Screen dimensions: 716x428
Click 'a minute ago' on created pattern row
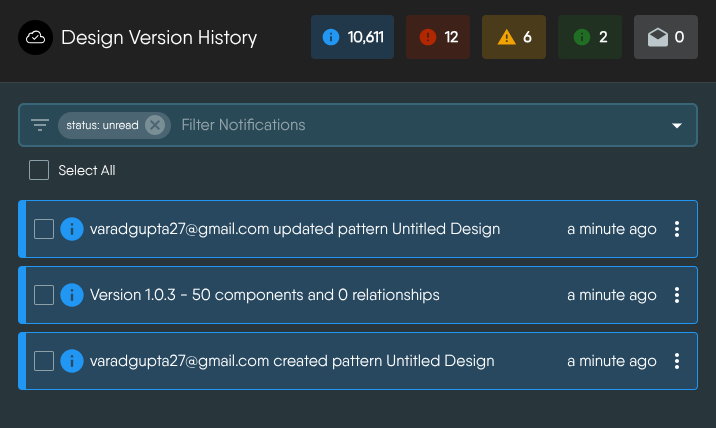pyautogui.click(x=612, y=361)
